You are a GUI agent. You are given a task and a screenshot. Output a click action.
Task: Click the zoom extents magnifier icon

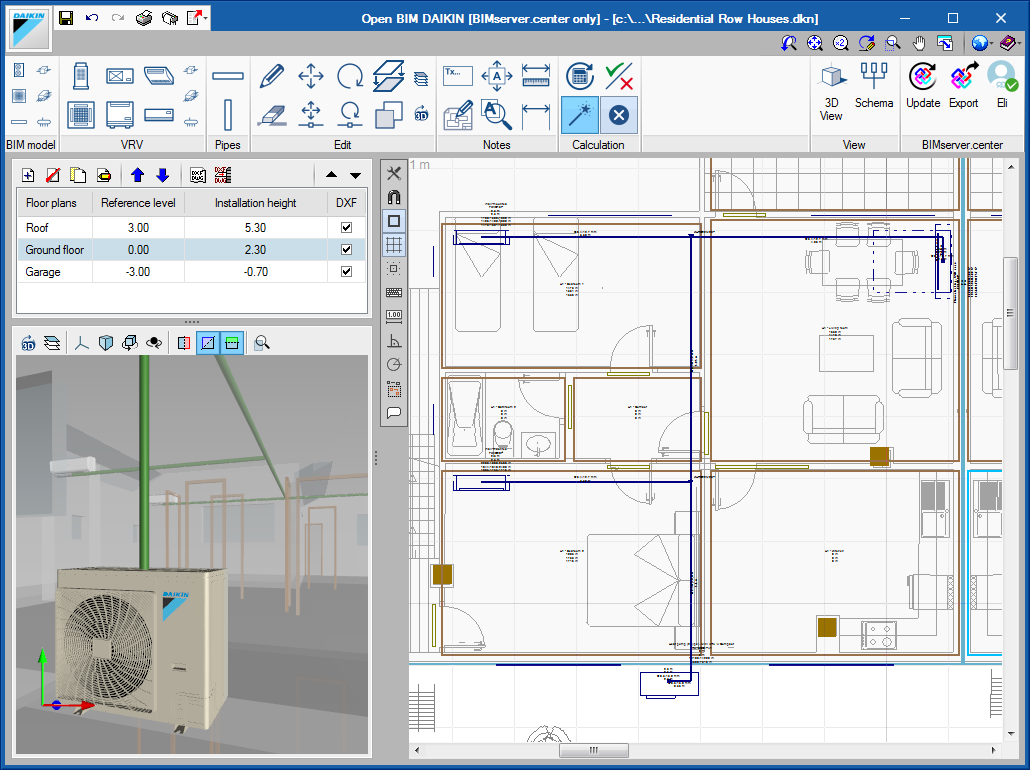(x=815, y=43)
